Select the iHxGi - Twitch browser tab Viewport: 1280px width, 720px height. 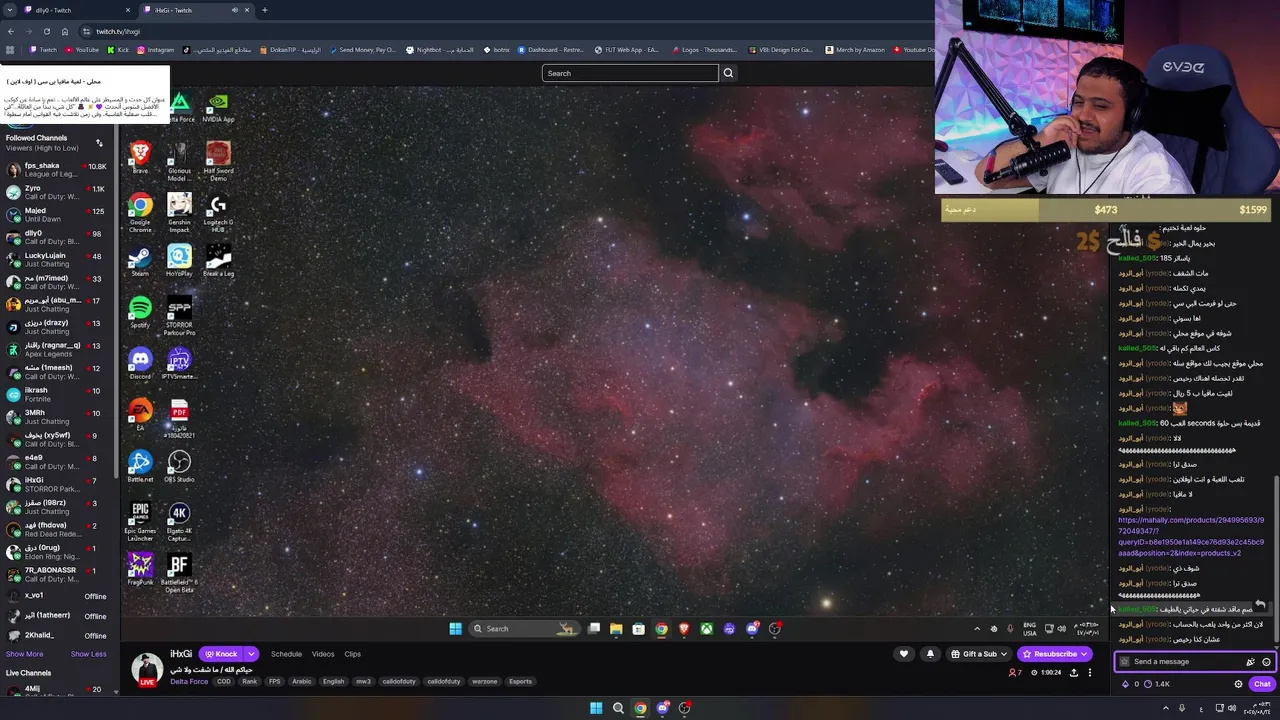[x=195, y=10]
